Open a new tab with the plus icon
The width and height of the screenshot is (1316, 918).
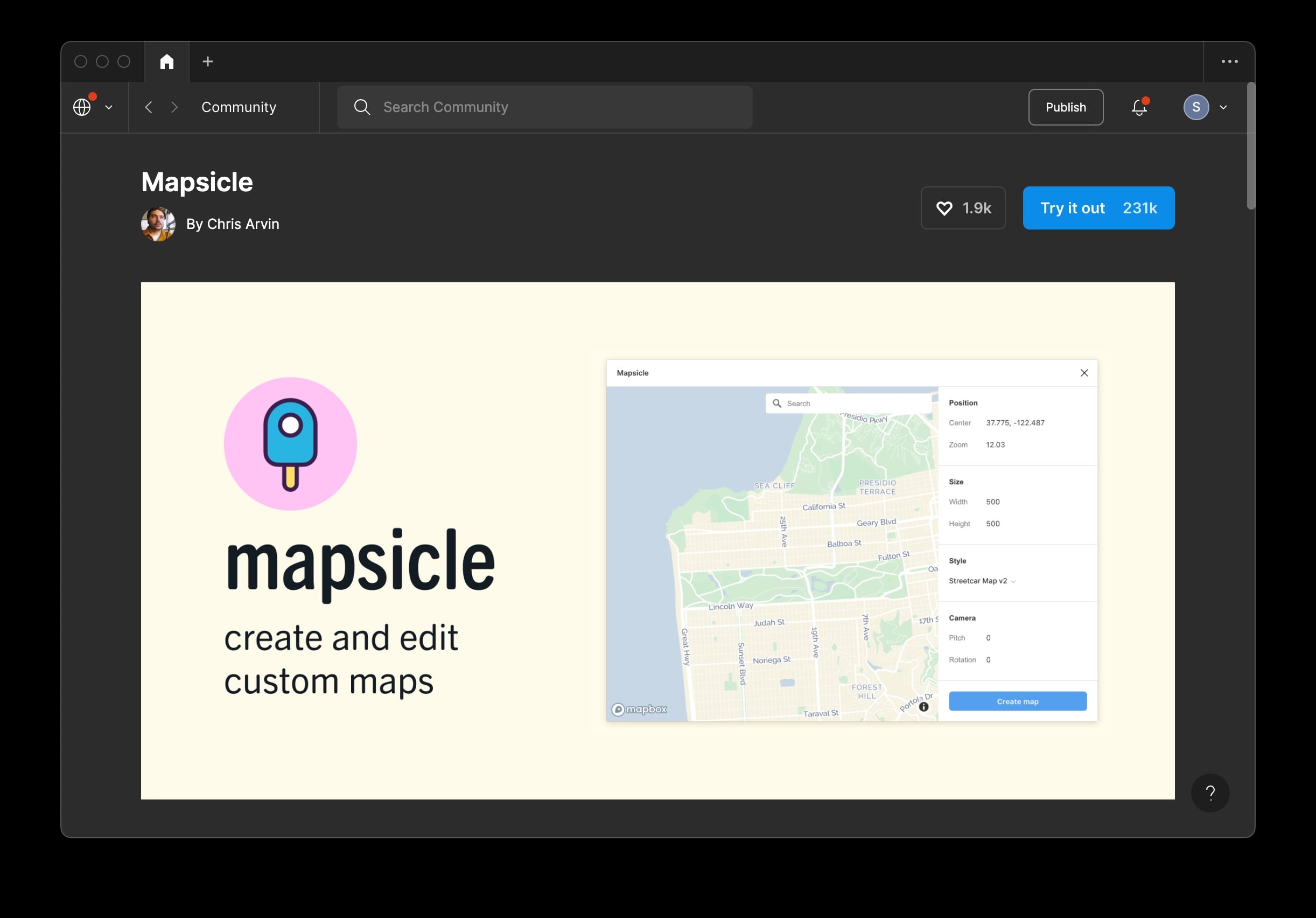click(207, 61)
